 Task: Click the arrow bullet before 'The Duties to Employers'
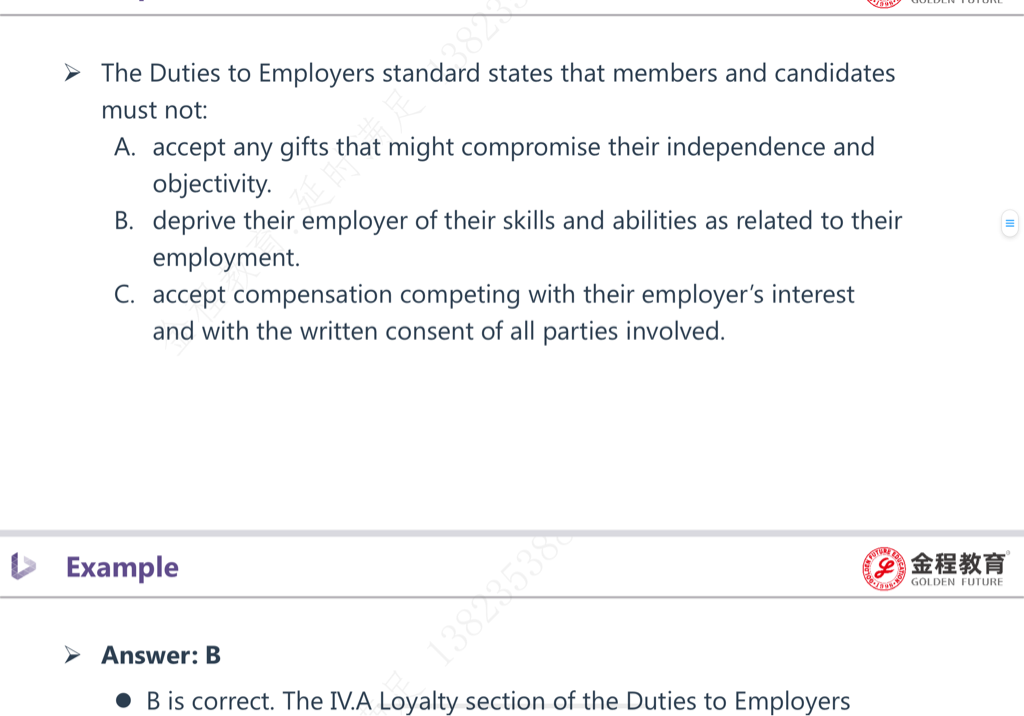click(x=72, y=73)
